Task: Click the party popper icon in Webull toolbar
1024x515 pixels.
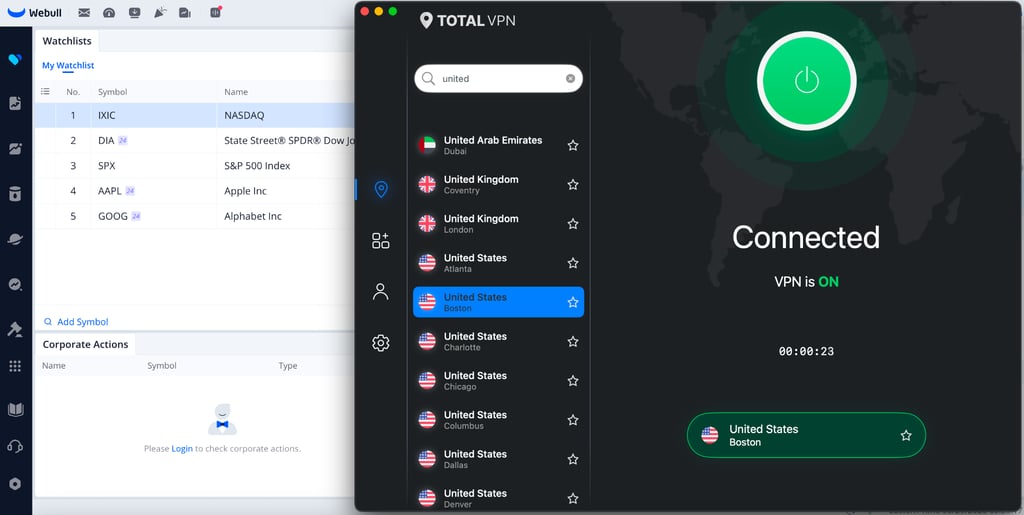Action: [x=160, y=12]
